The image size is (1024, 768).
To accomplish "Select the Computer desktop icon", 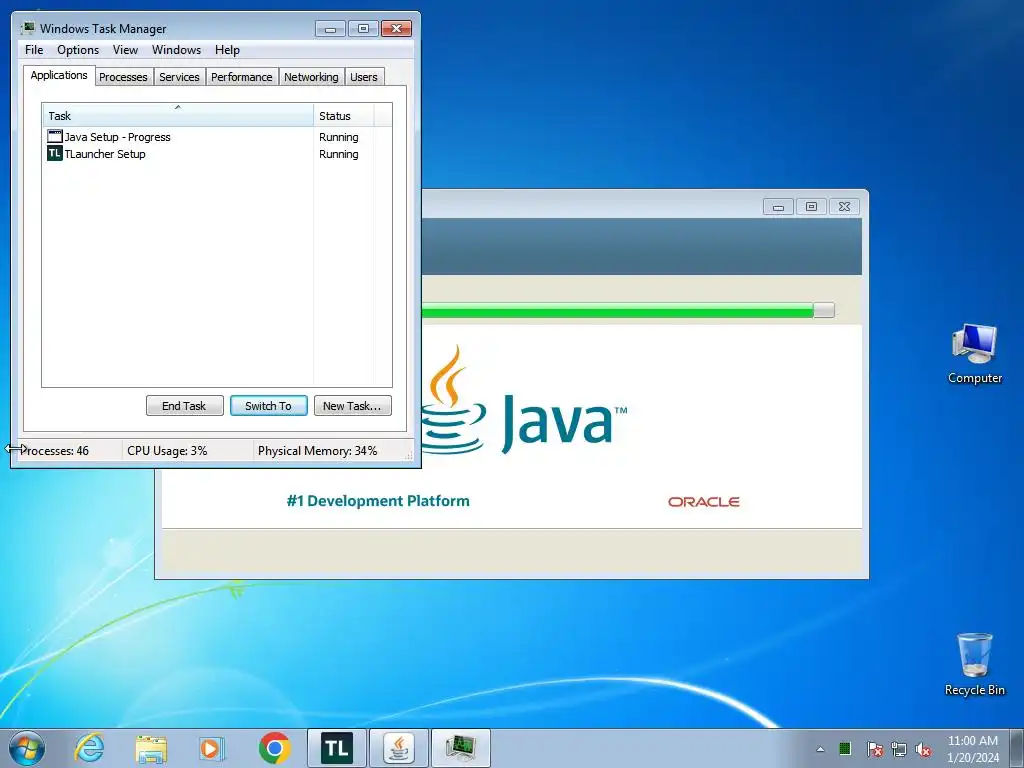I will (974, 354).
